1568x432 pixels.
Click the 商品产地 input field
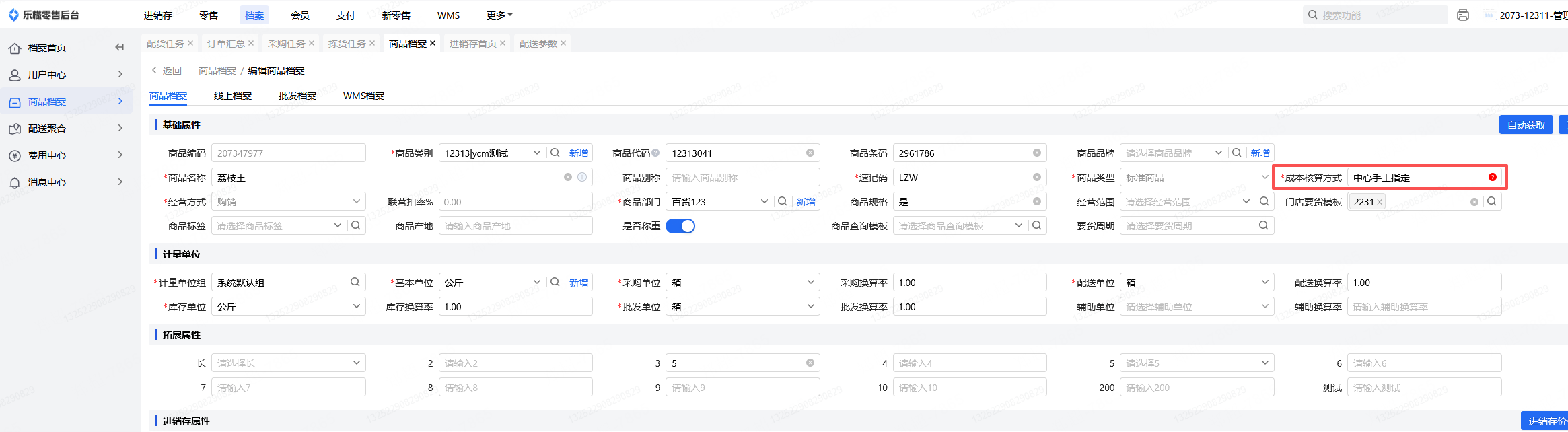515,225
